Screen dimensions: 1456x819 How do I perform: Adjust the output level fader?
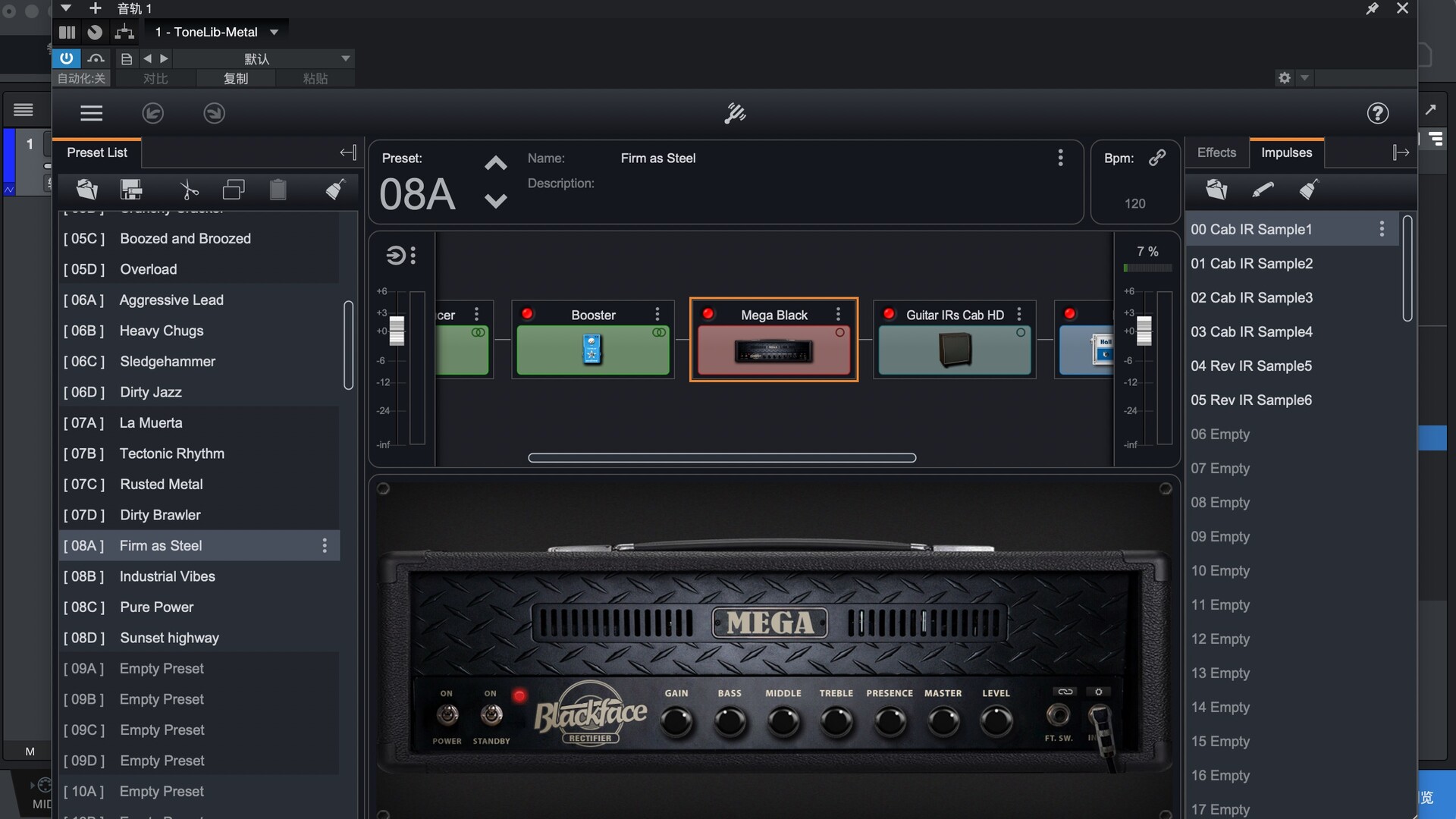(1144, 331)
